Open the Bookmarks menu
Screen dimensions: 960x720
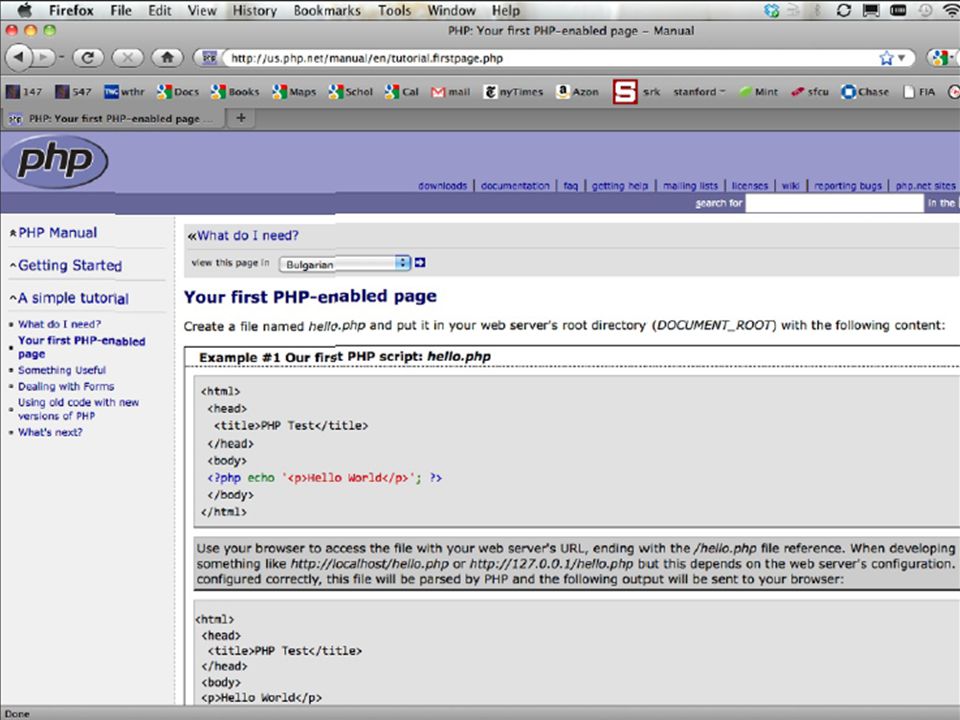pos(327,10)
